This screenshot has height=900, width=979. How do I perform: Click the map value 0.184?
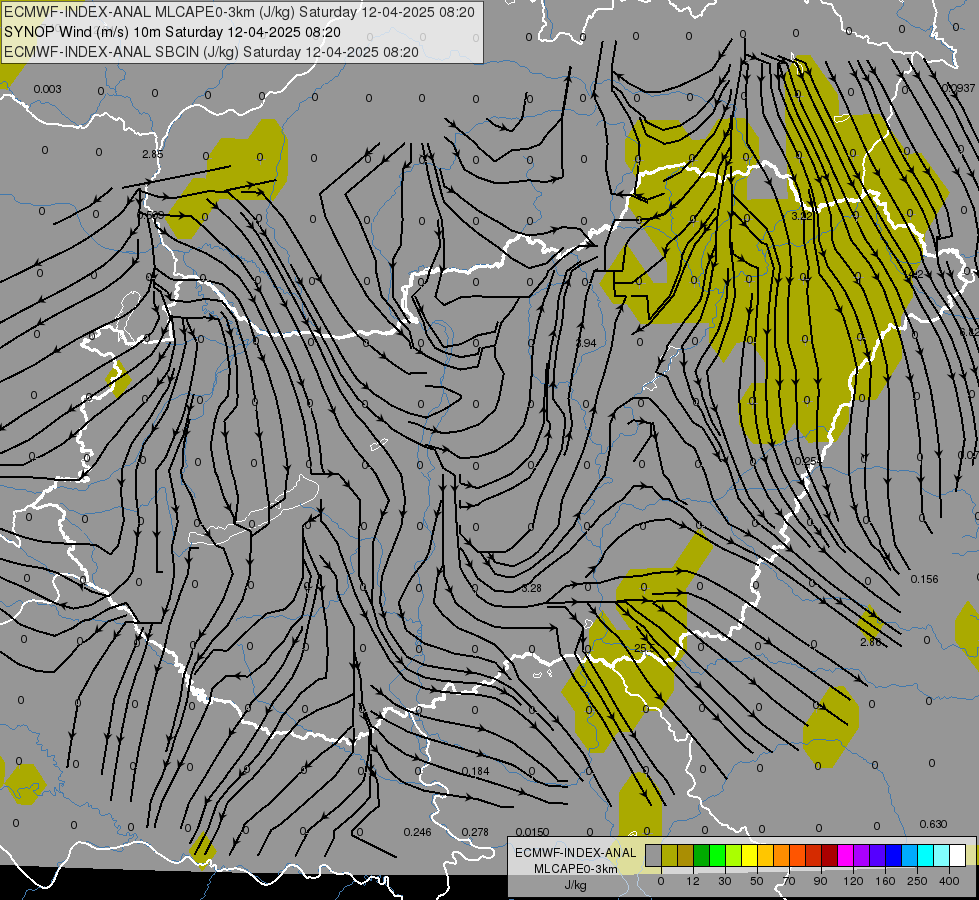pos(476,771)
